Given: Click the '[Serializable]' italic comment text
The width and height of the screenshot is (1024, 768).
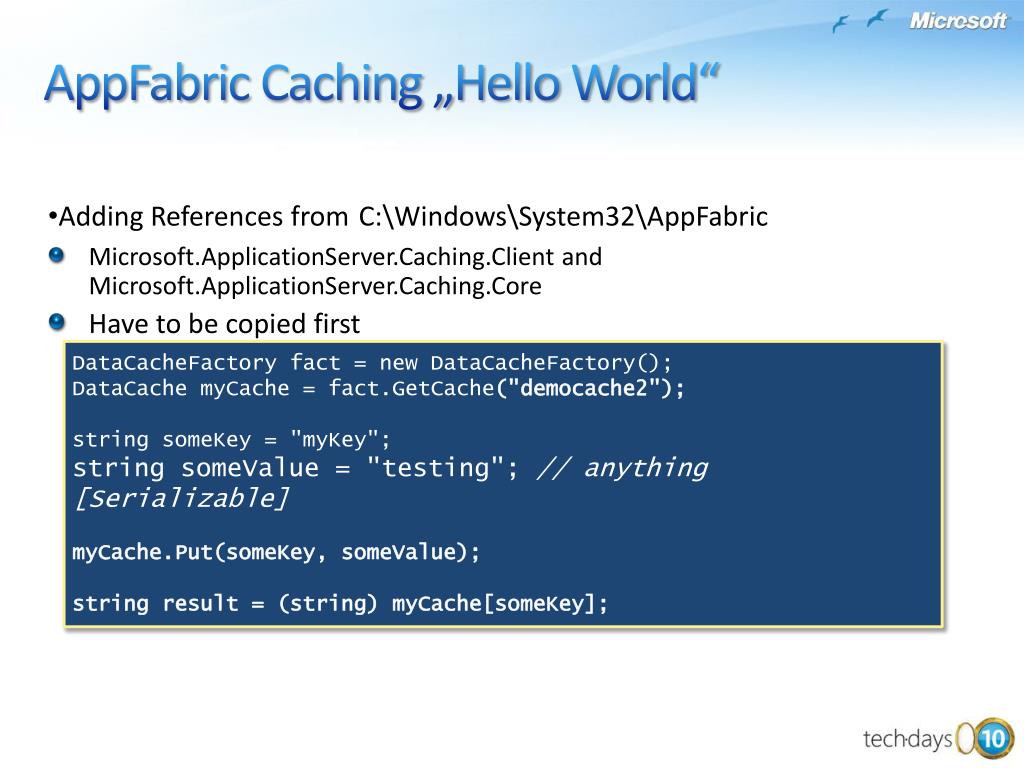Looking at the screenshot, I should (181, 498).
